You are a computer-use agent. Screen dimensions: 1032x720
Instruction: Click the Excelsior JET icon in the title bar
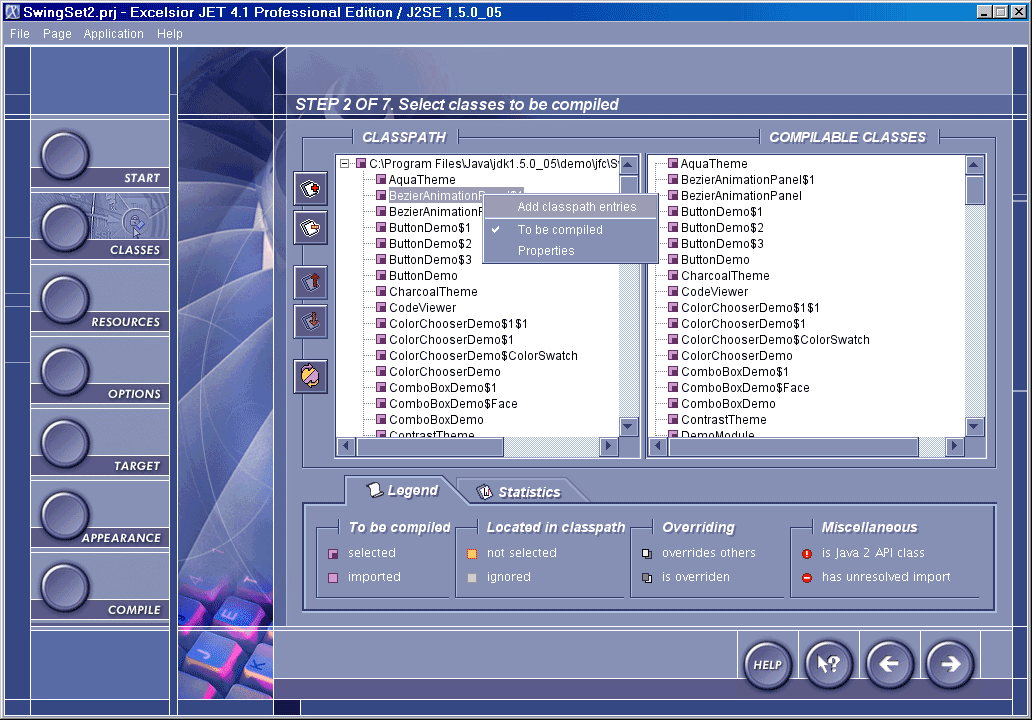point(13,12)
